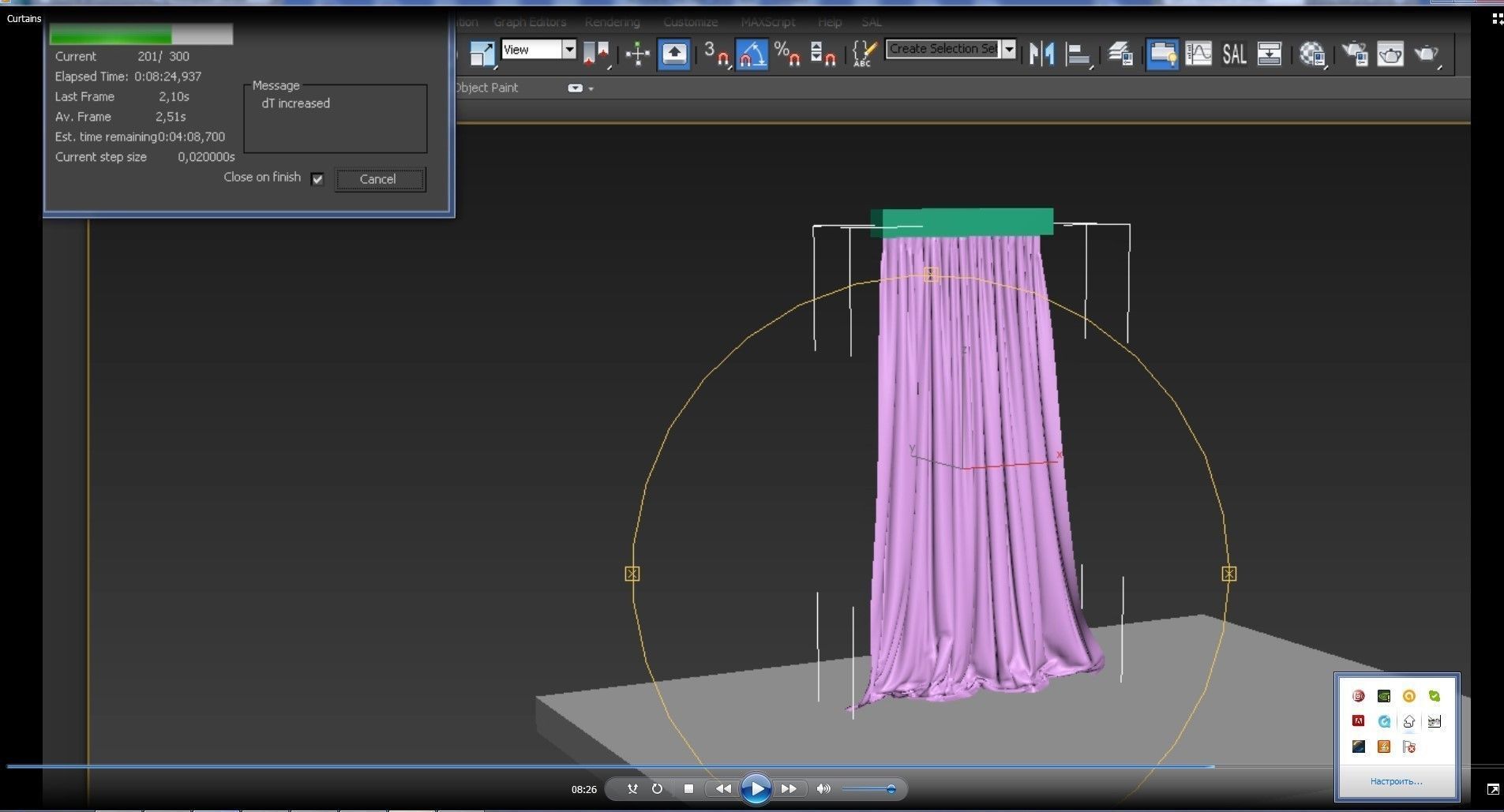The width and height of the screenshot is (1504, 812).
Task: Click the Action Center flag tray icon
Action: tap(1409, 747)
